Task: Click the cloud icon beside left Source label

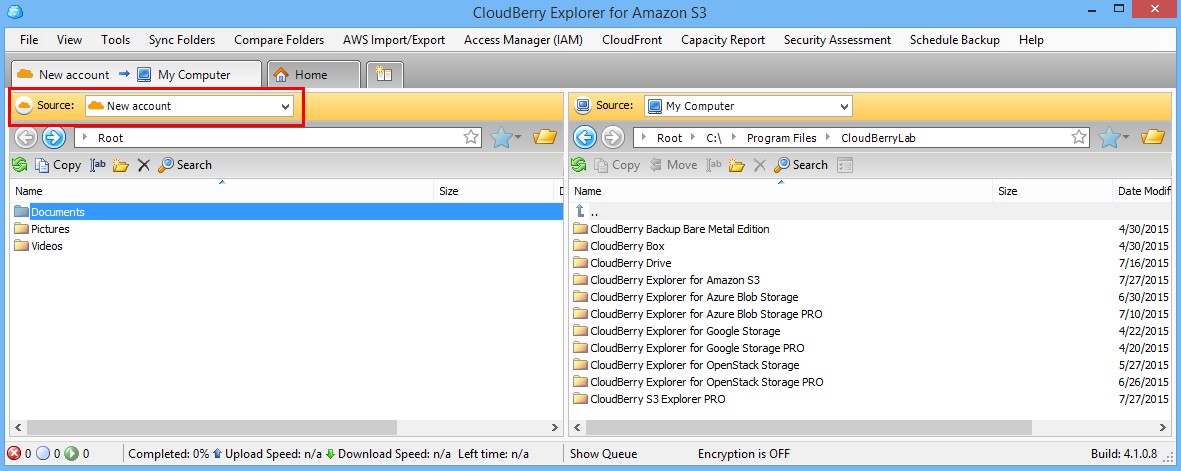Action: coord(23,106)
